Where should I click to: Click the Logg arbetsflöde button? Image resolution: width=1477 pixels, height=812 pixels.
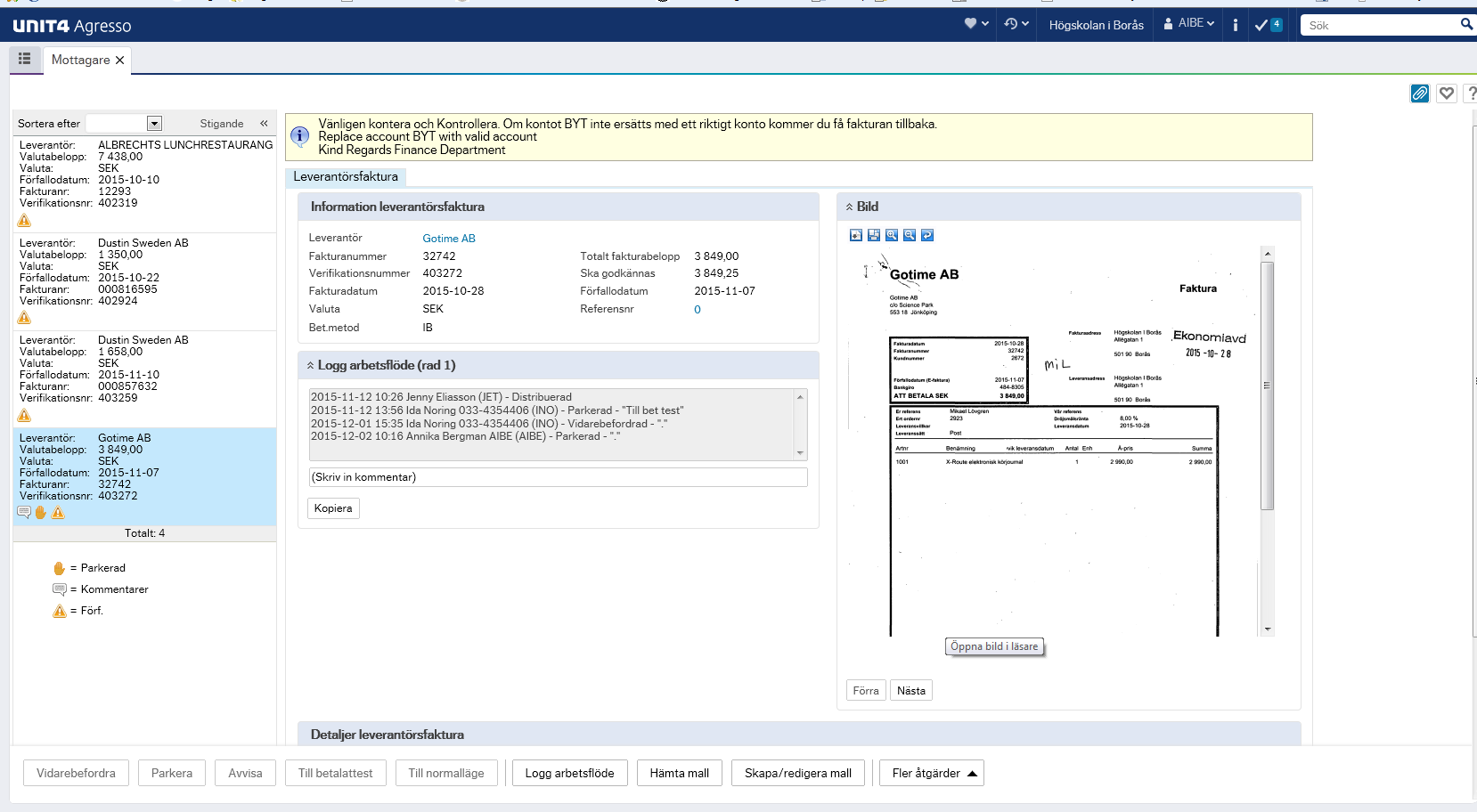pyautogui.click(x=570, y=773)
